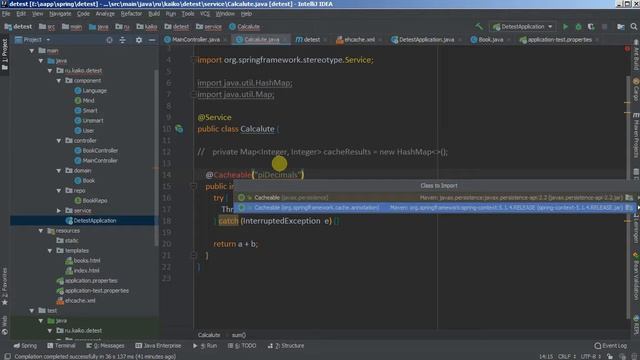The width and height of the screenshot is (640, 360).
Task: Collapse the domain package
Action: point(59,171)
